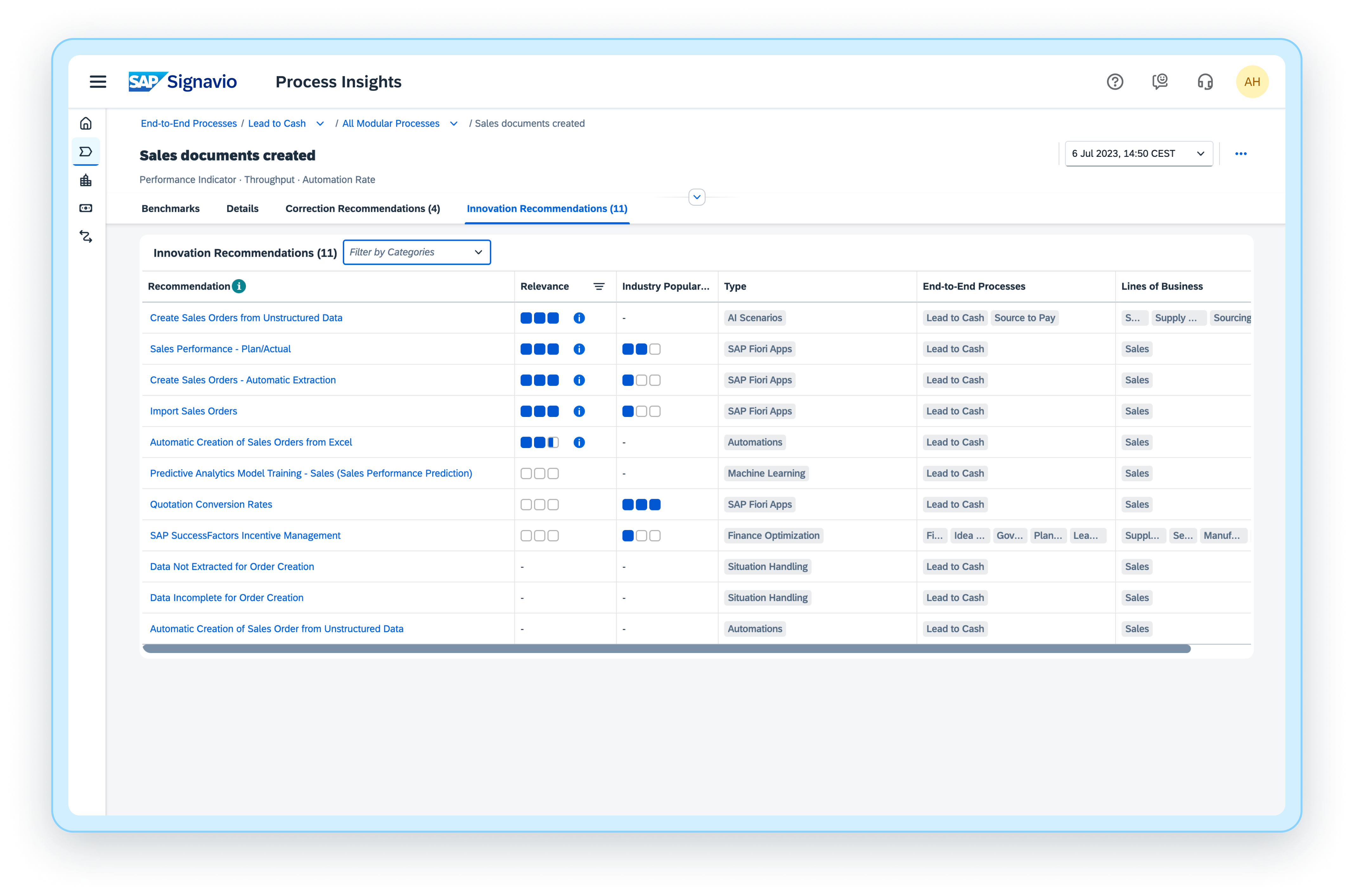Open the more options ellipsis menu

pos(1241,153)
